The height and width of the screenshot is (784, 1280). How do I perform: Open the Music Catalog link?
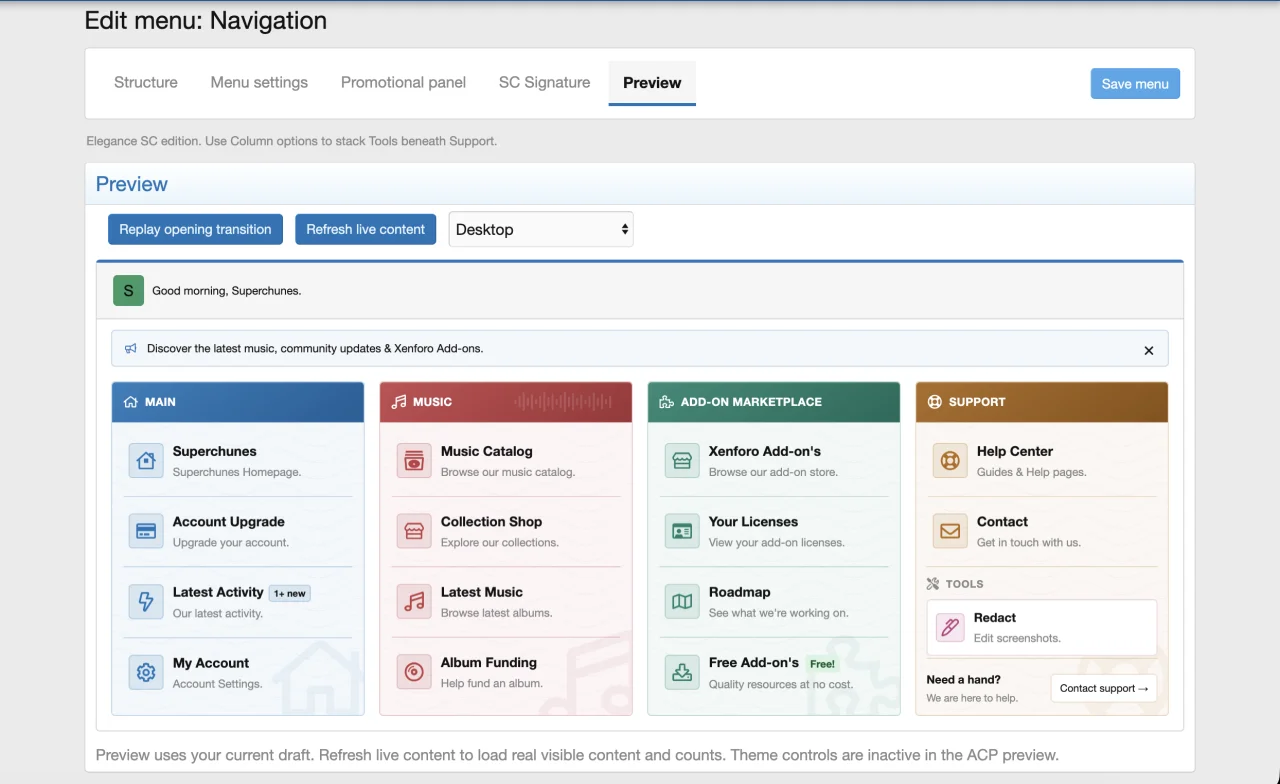[506, 461]
